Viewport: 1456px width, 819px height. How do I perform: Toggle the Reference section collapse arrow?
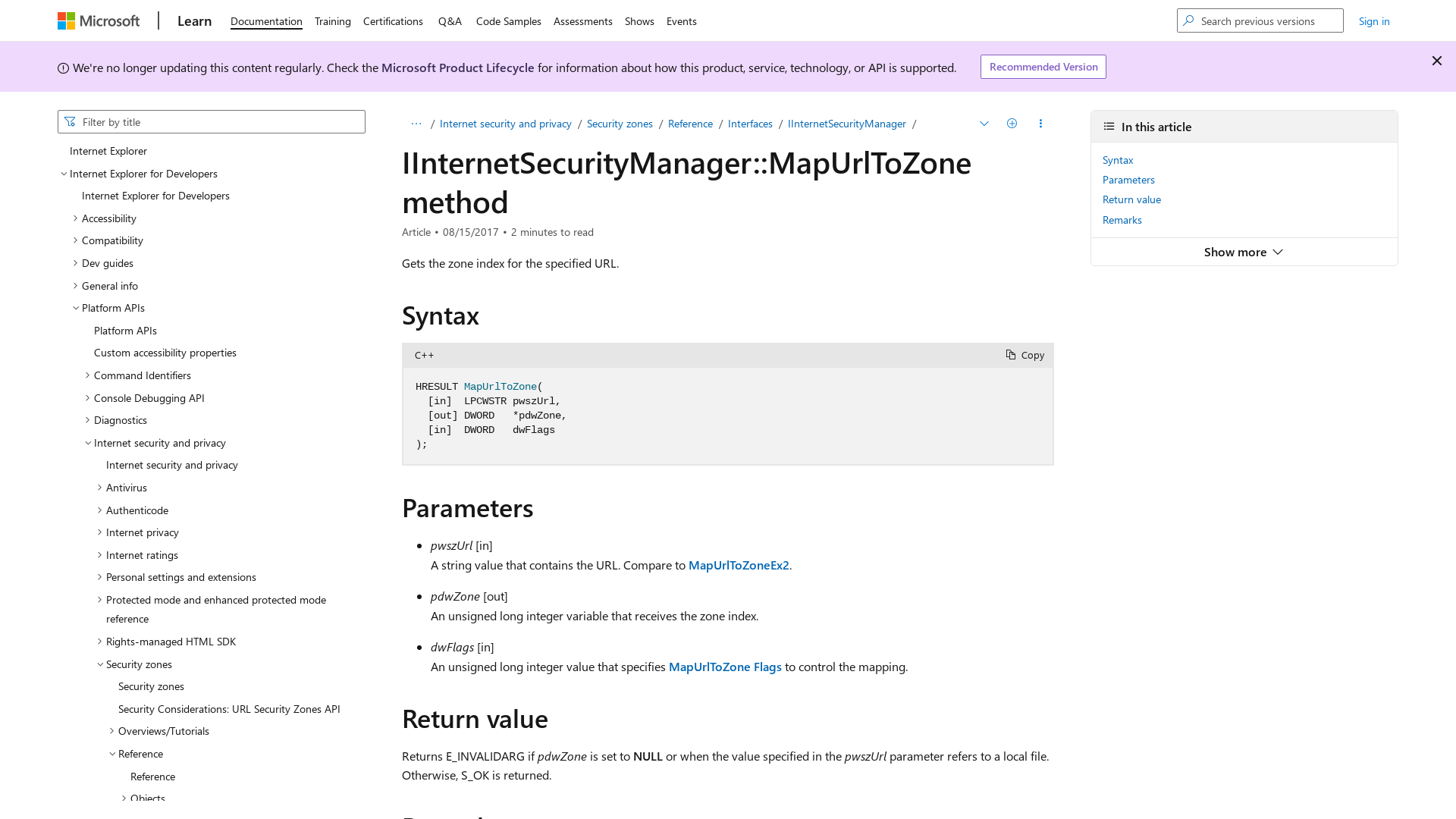(112, 753)
